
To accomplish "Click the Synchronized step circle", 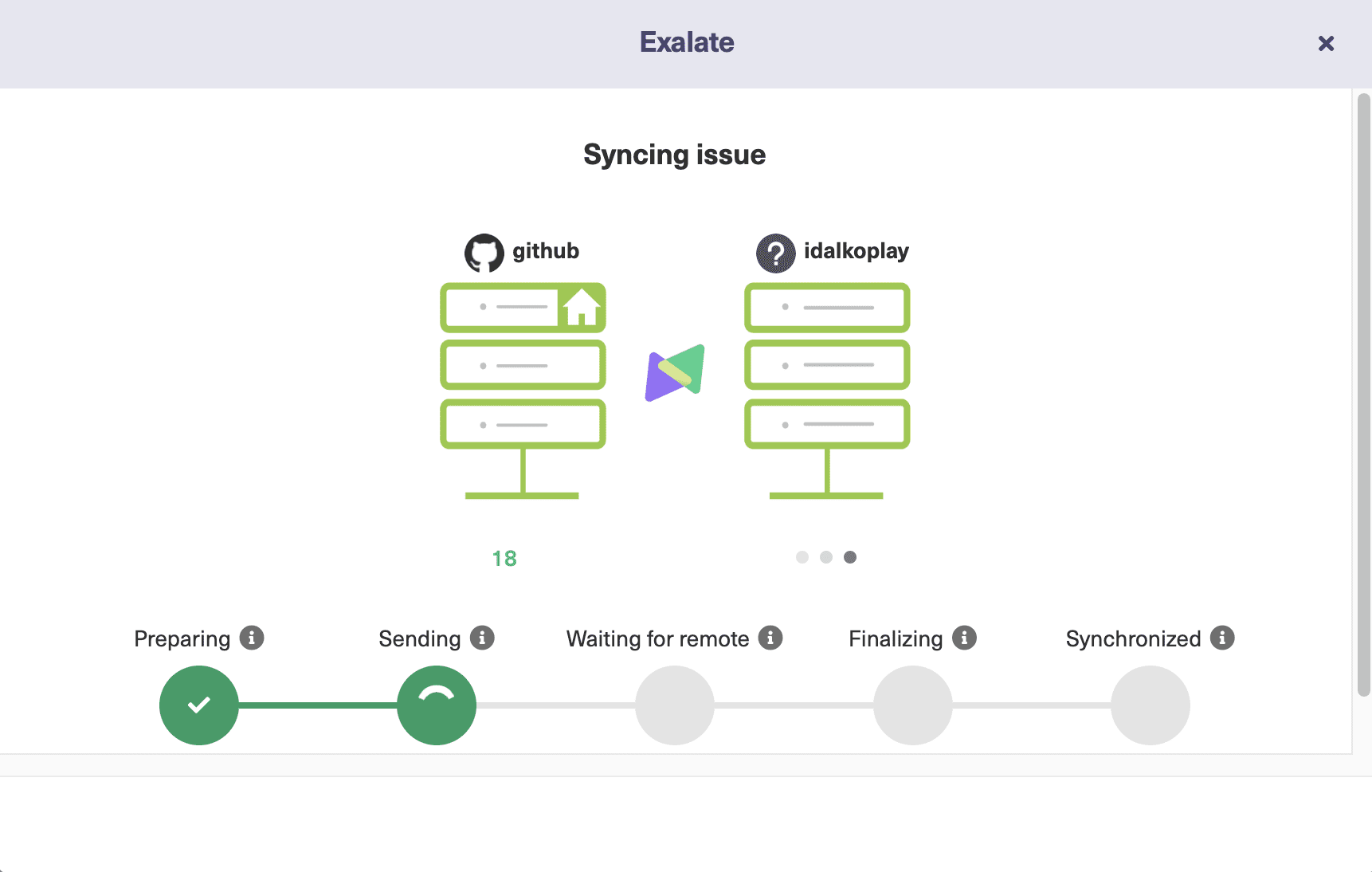I will [1150, 705].
